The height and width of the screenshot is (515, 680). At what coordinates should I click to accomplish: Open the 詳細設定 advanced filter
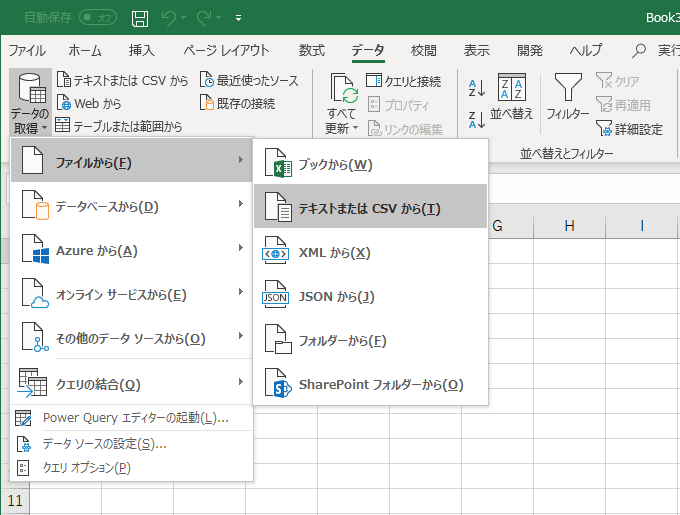click(629, 129)
